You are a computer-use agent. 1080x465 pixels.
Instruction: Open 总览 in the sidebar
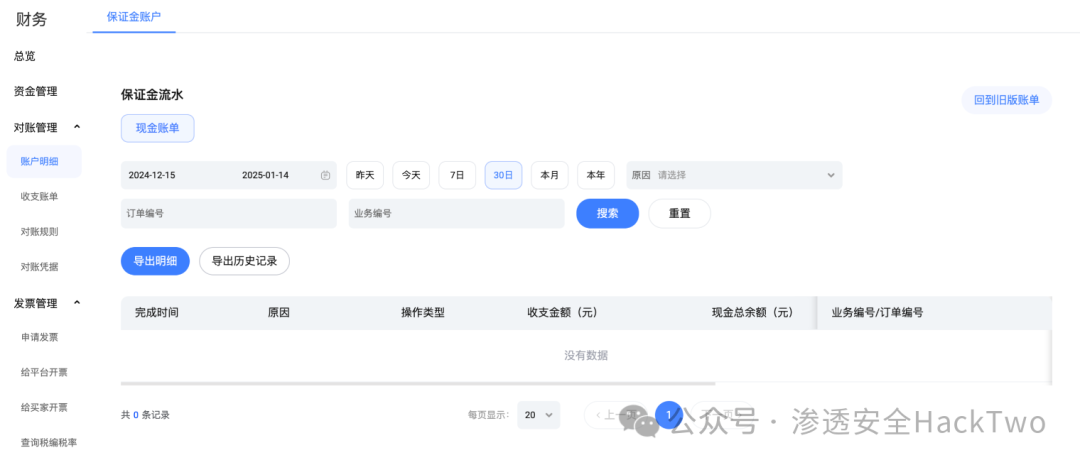(x=25, y=56)
